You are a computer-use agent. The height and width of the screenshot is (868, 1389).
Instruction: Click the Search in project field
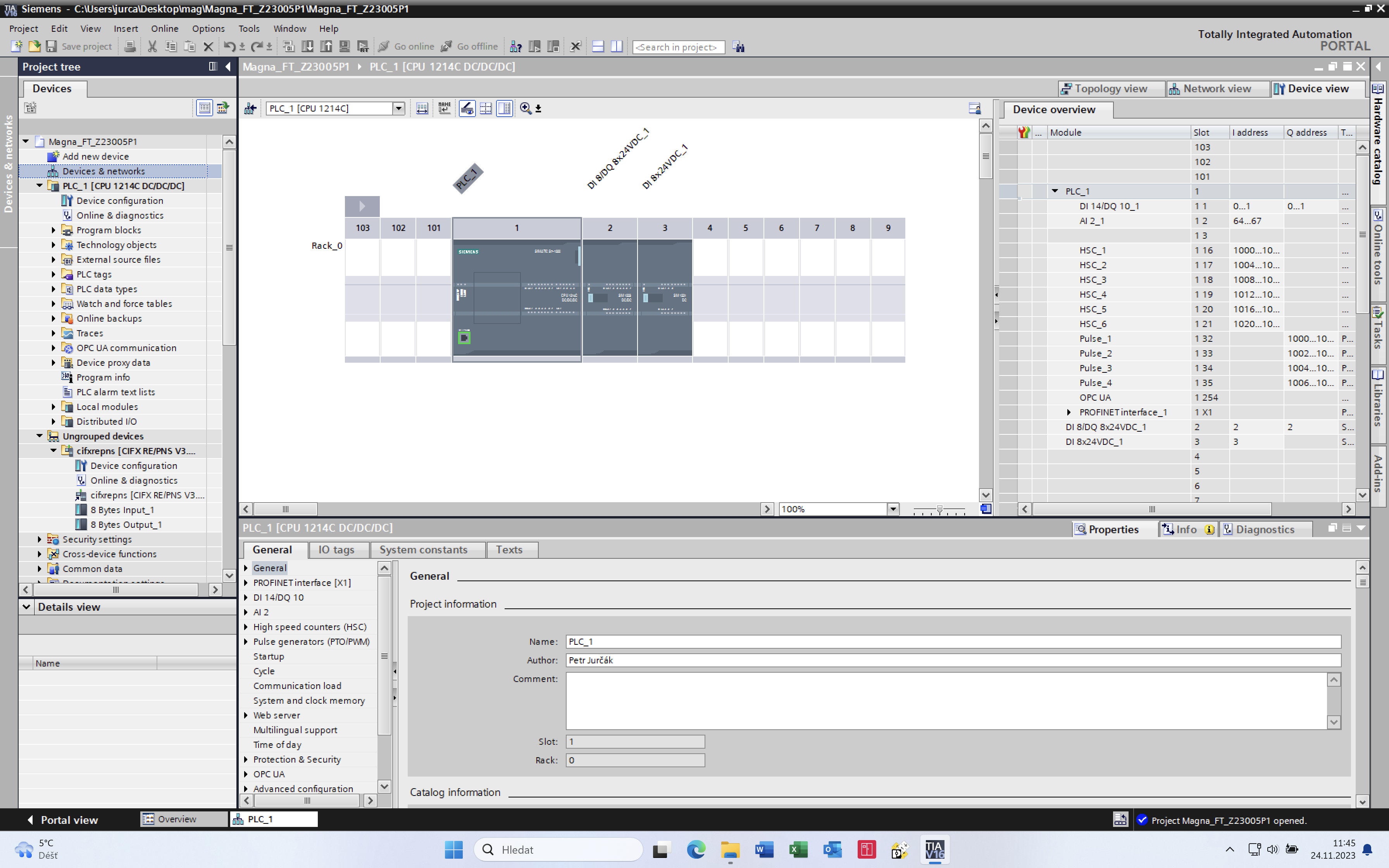[x=679, y=47]
